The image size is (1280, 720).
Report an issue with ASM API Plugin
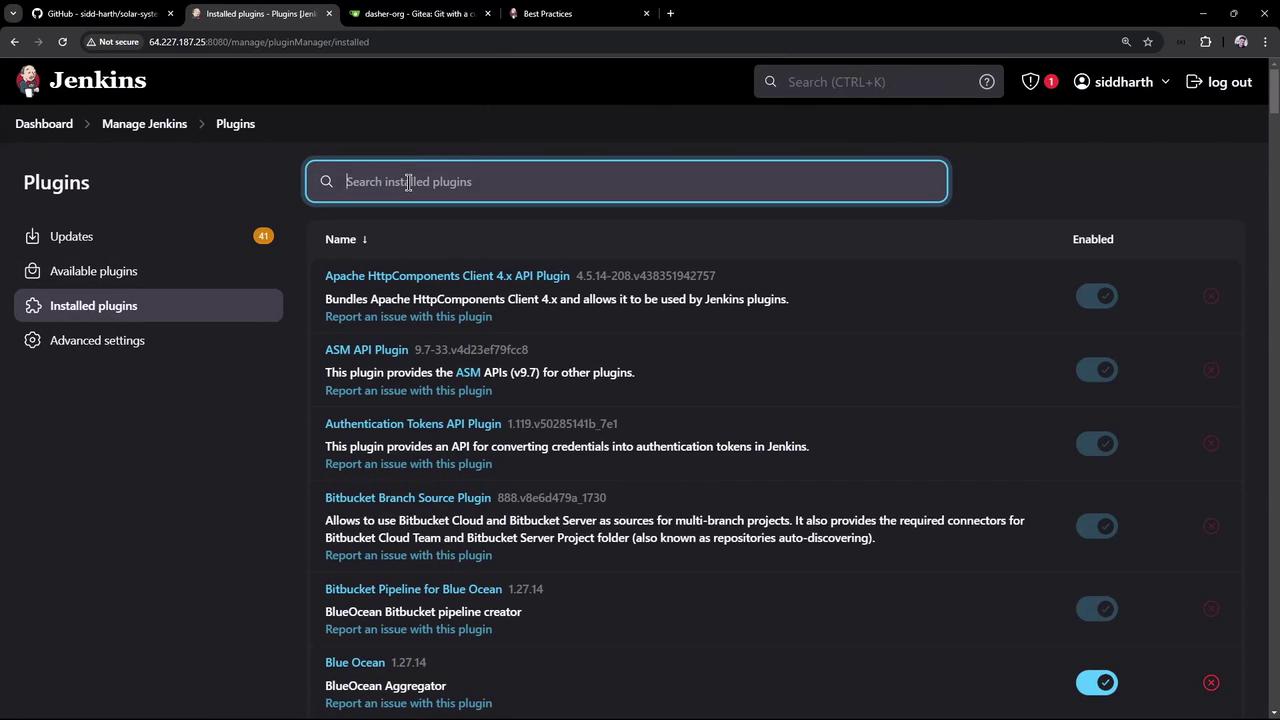[408, 391]
